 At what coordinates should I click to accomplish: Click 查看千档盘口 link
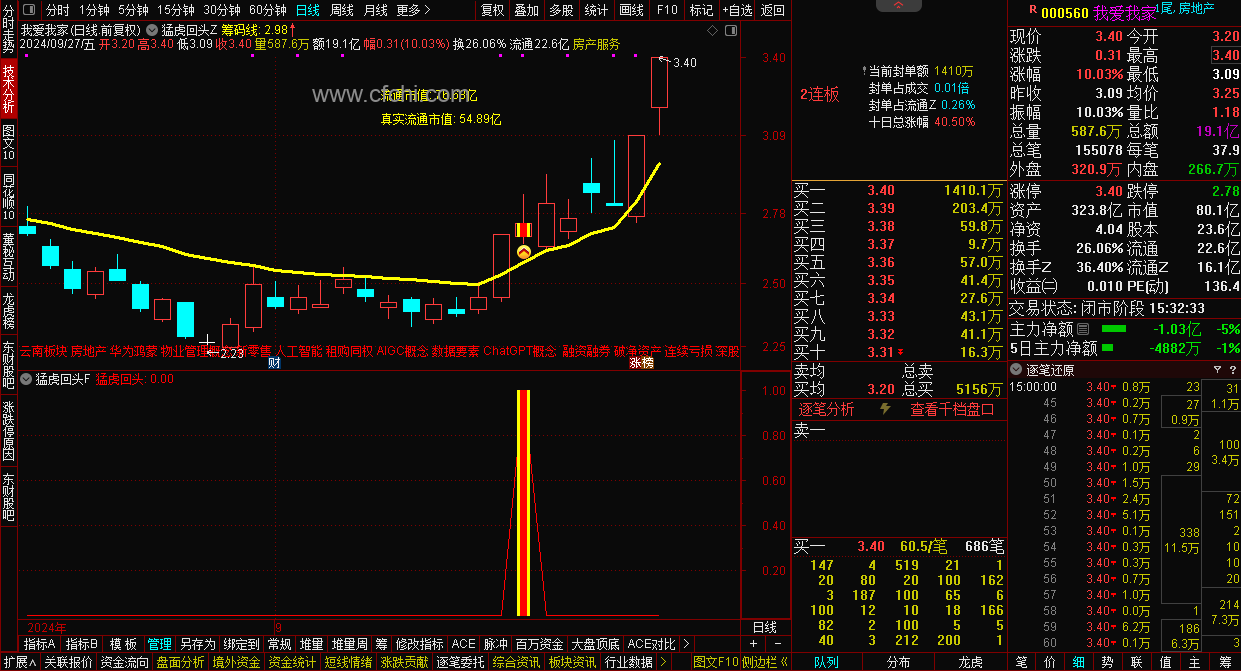(953, 409)
